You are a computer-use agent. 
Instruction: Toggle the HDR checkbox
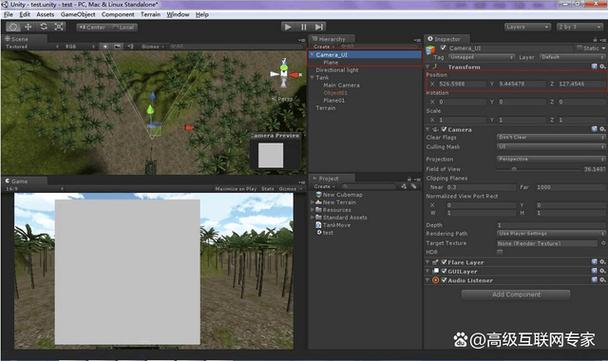click(499, 252)
